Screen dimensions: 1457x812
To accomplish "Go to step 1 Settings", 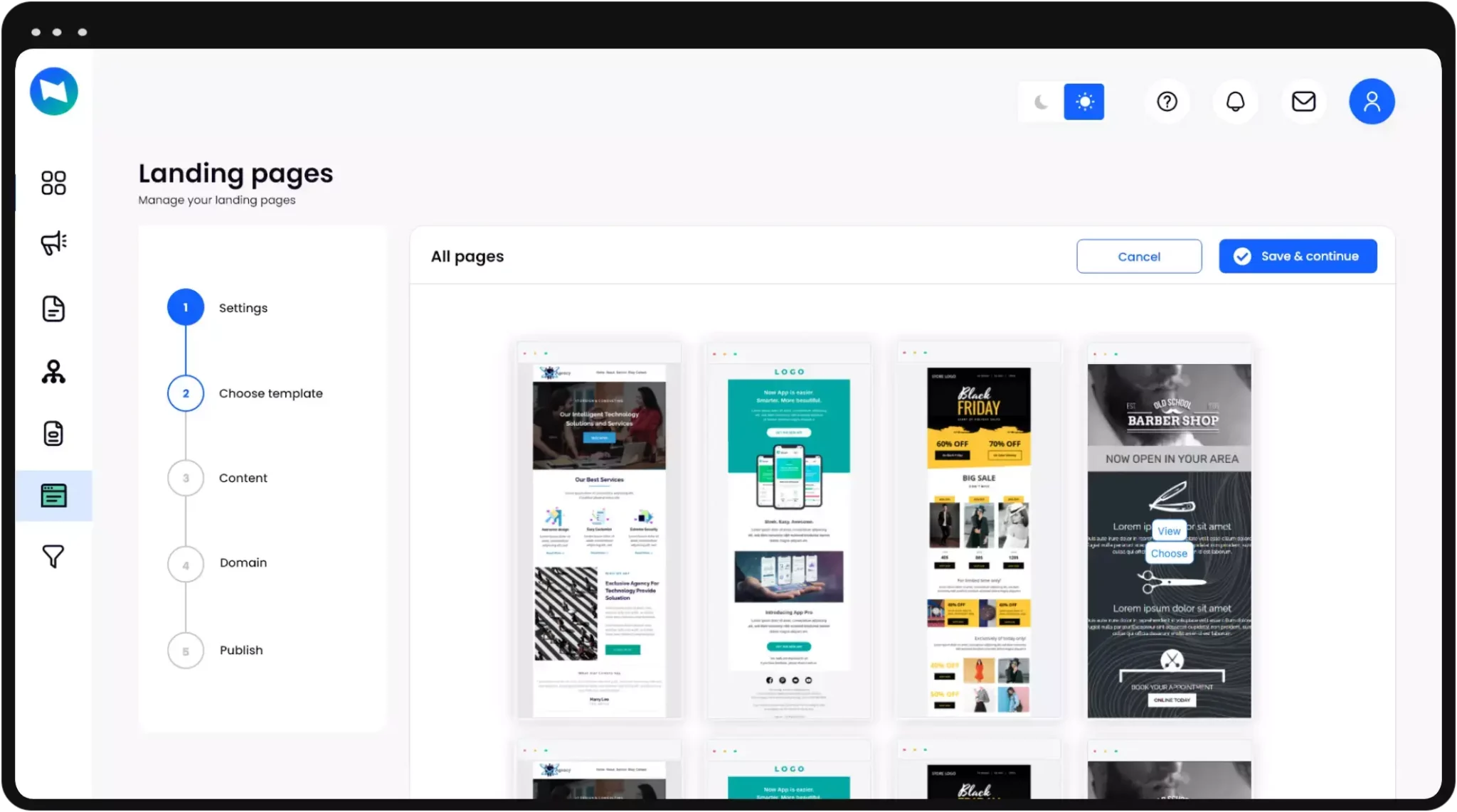I will (218, 307).
